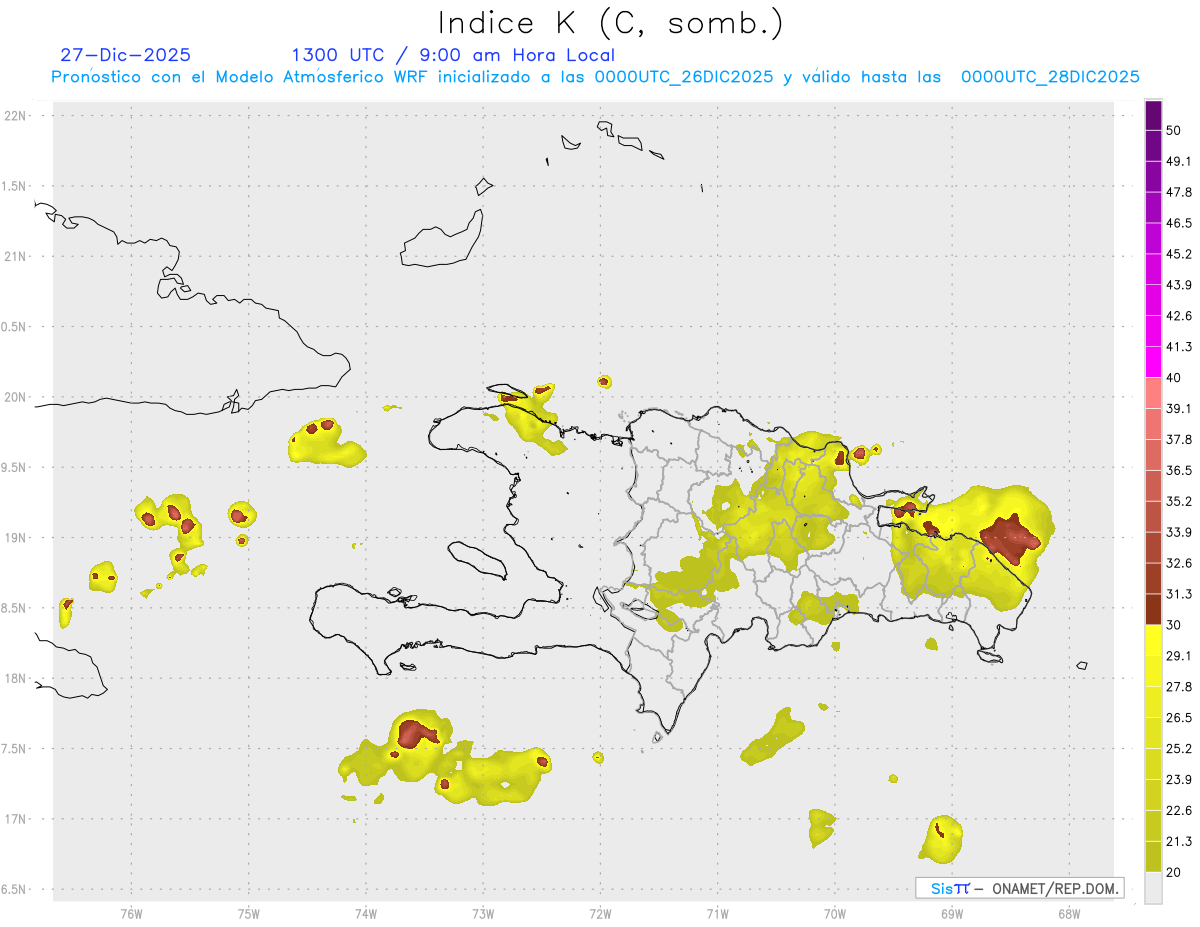The height and width of the screenshot is (927, 1200).
Task: Select the date text "27-Dic-2025"
Action: [125, 55]
